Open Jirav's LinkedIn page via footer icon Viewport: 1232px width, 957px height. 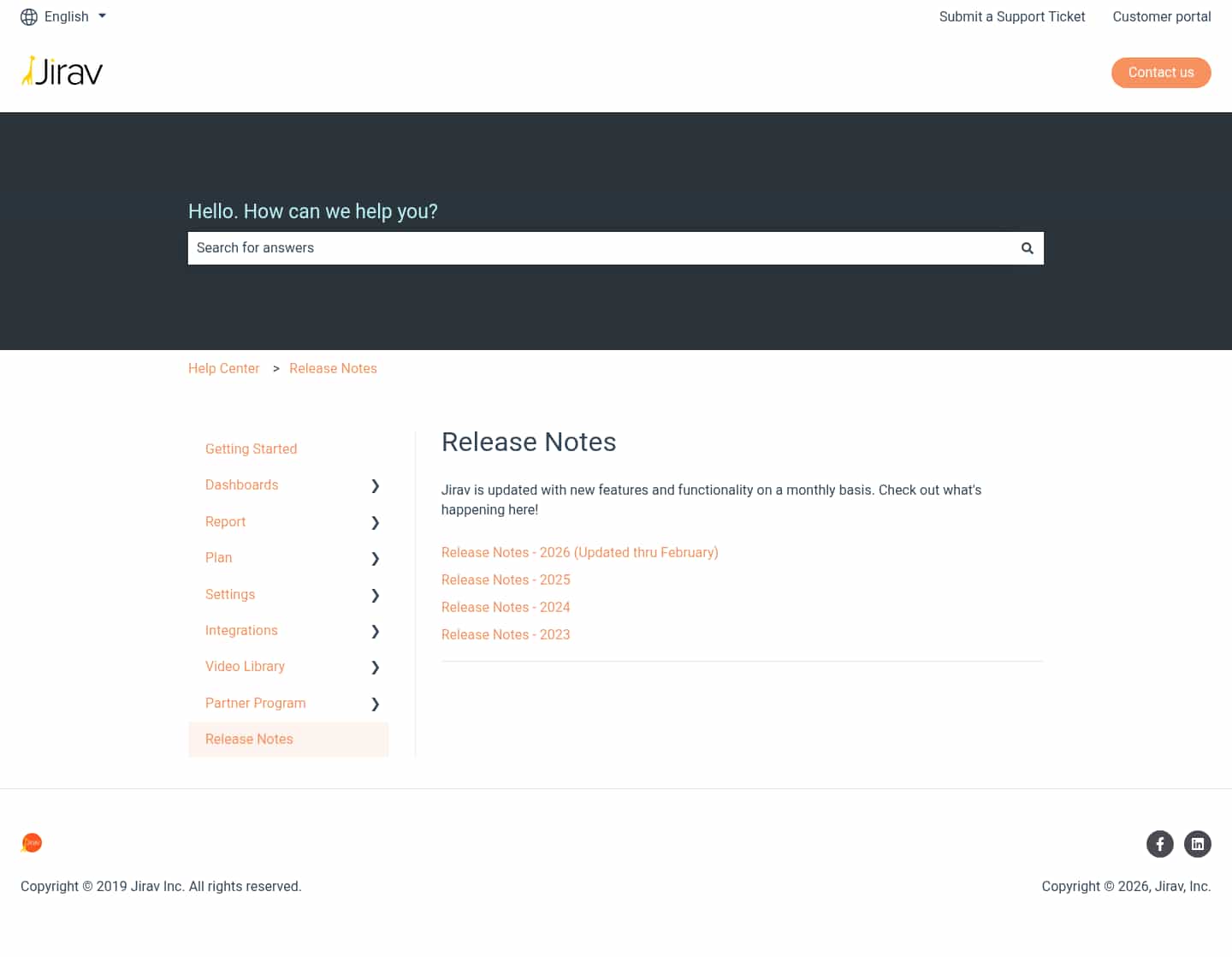coord(1198,844)
